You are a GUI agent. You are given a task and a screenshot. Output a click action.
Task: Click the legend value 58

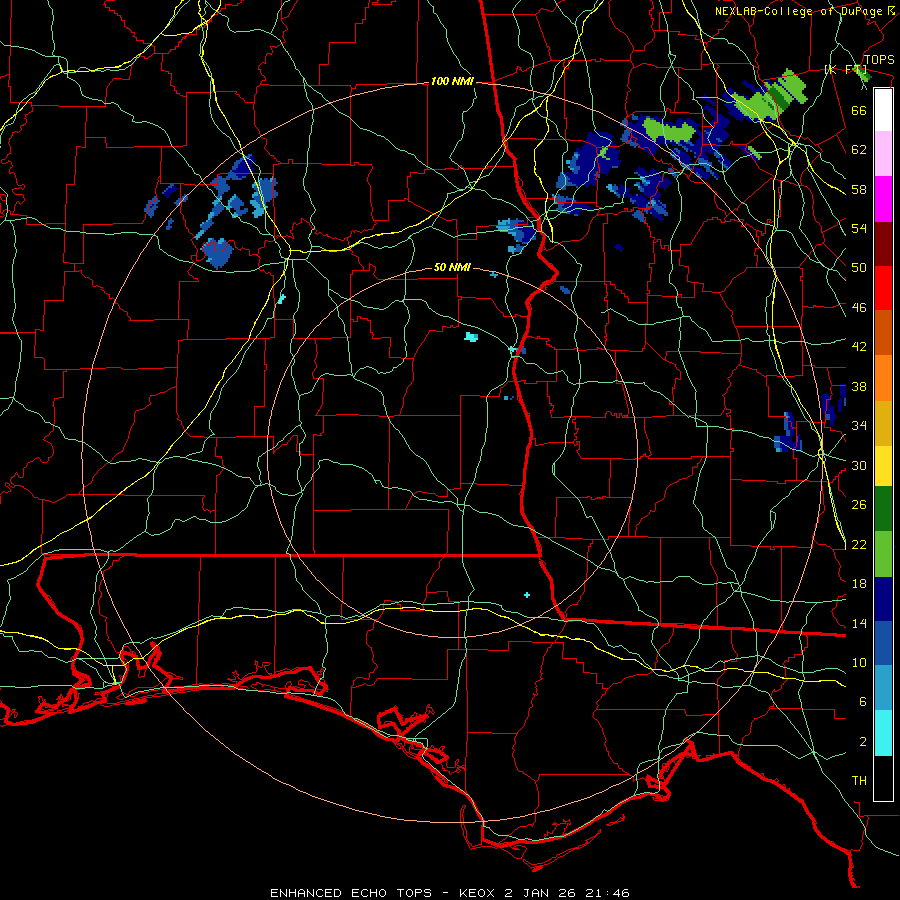859,189
